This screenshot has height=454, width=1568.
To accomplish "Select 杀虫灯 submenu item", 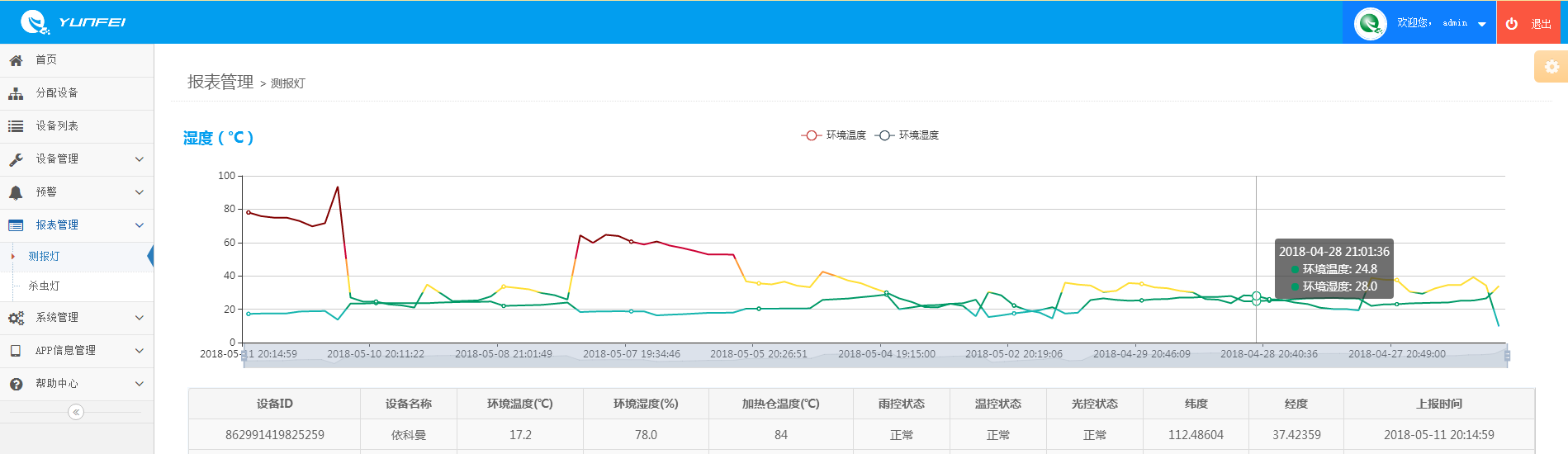I will coord(45,286).
